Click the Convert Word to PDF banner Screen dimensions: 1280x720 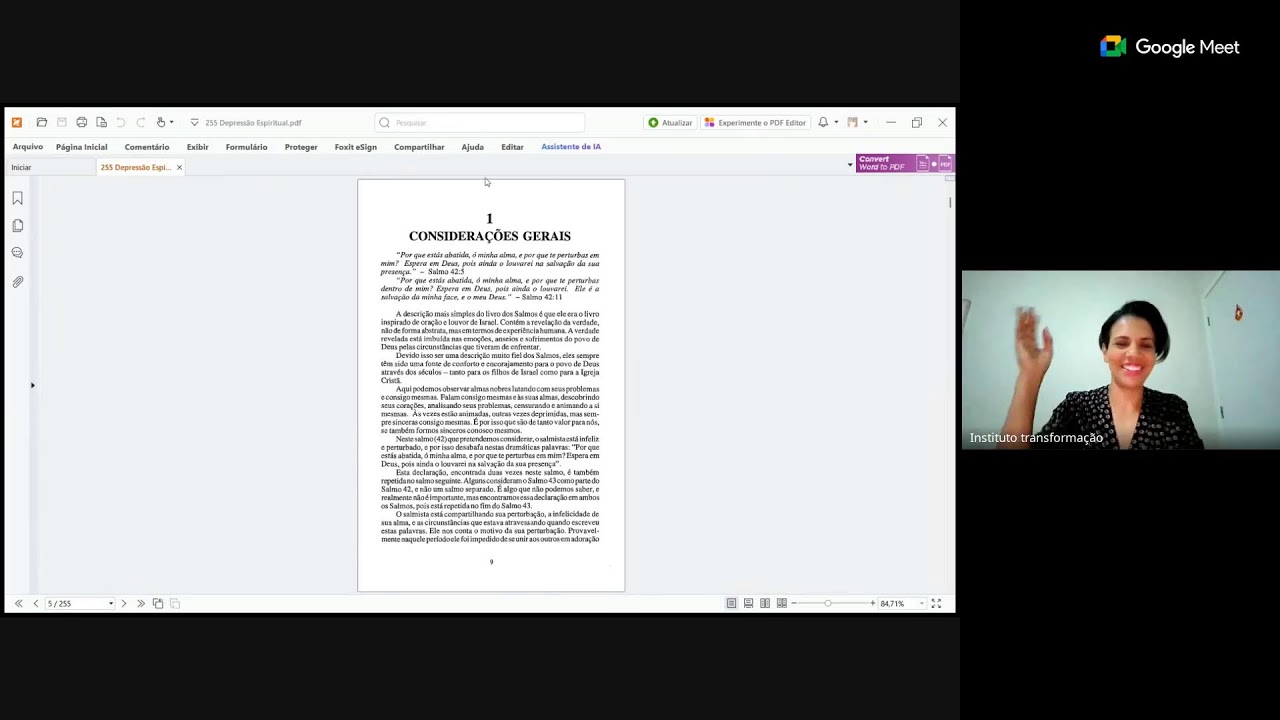(905, 163)
